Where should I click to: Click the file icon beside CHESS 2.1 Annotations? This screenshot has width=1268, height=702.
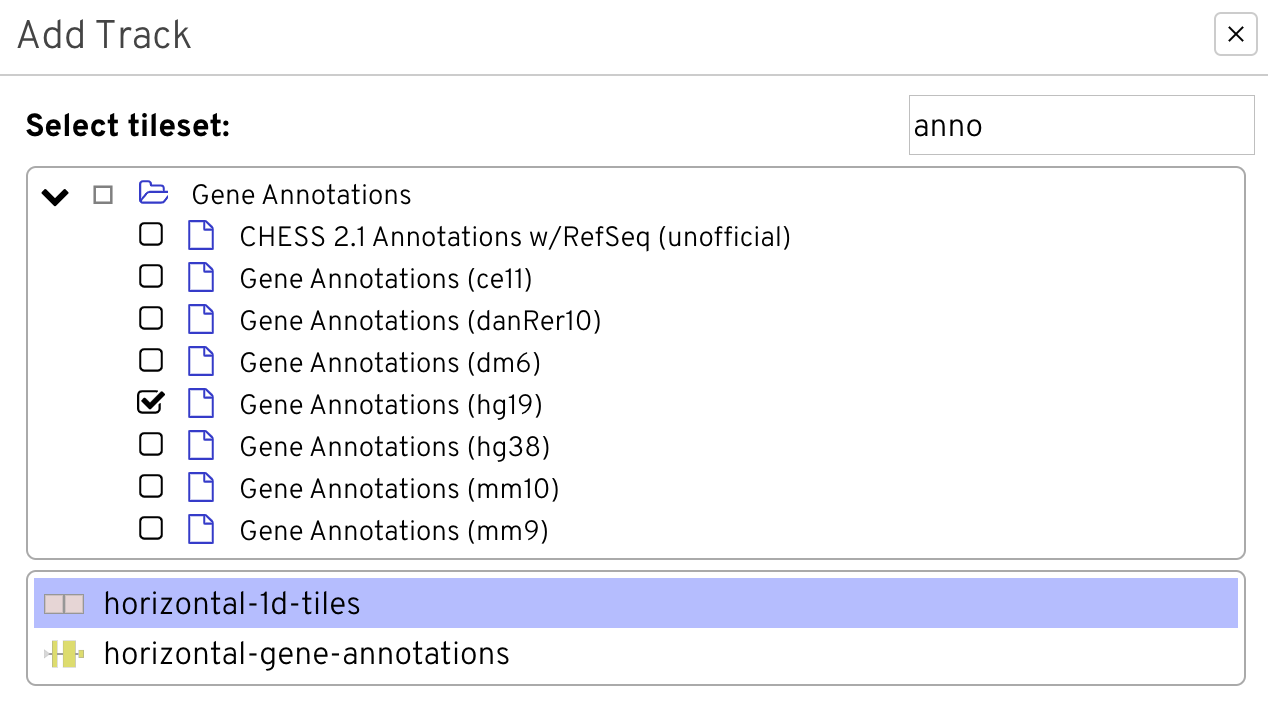(x=201, y=235)
